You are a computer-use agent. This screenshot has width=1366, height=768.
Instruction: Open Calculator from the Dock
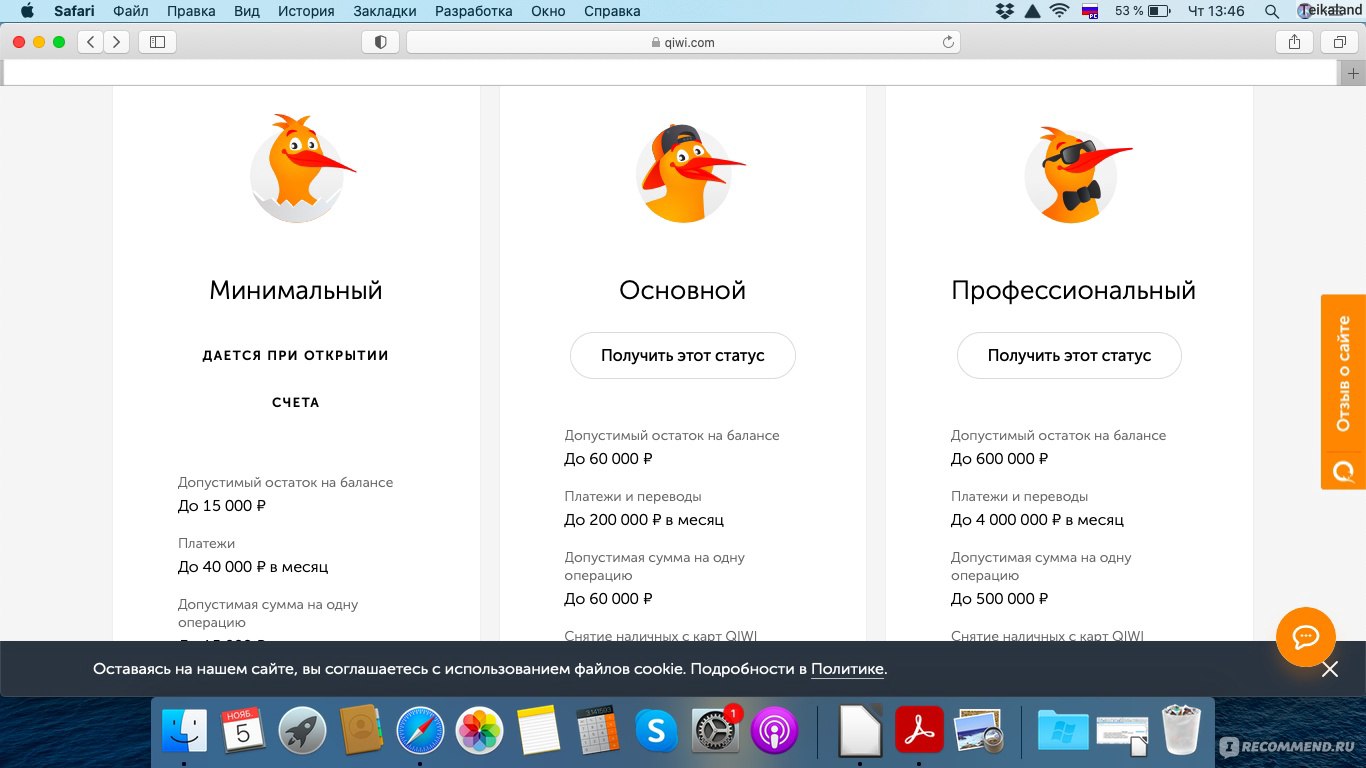(x=598, y=731)
